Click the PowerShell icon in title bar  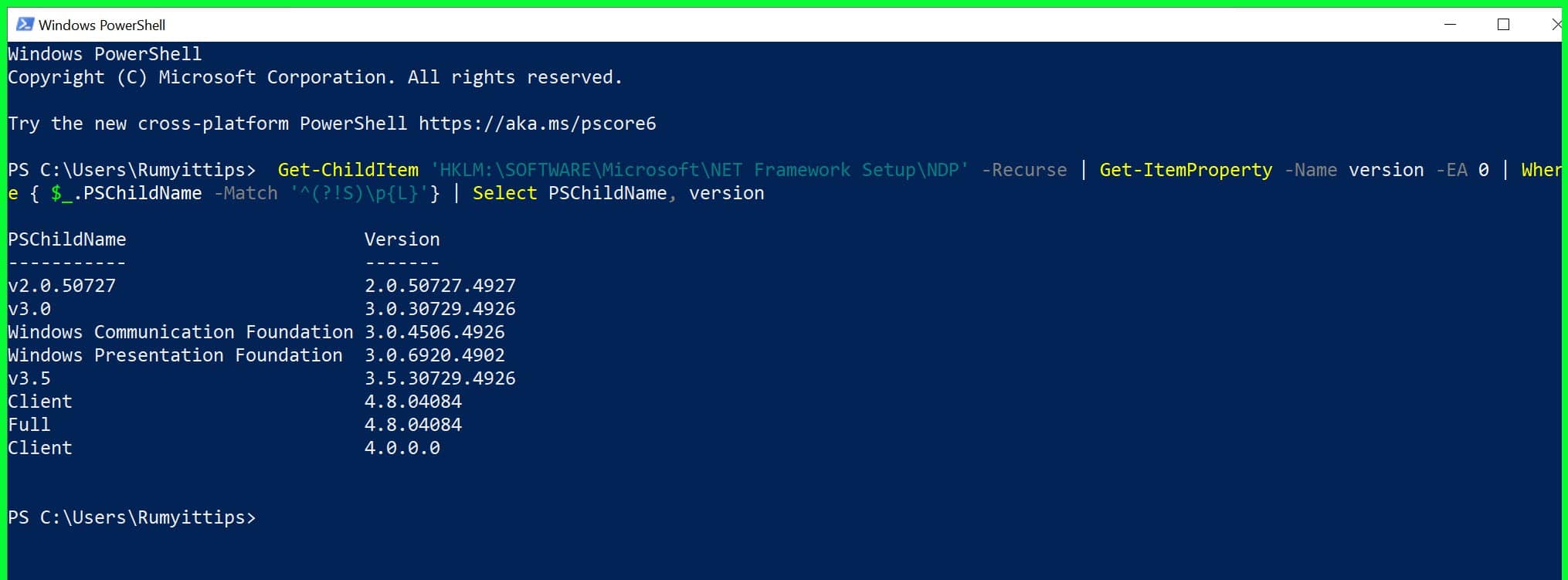click(25, 24)
